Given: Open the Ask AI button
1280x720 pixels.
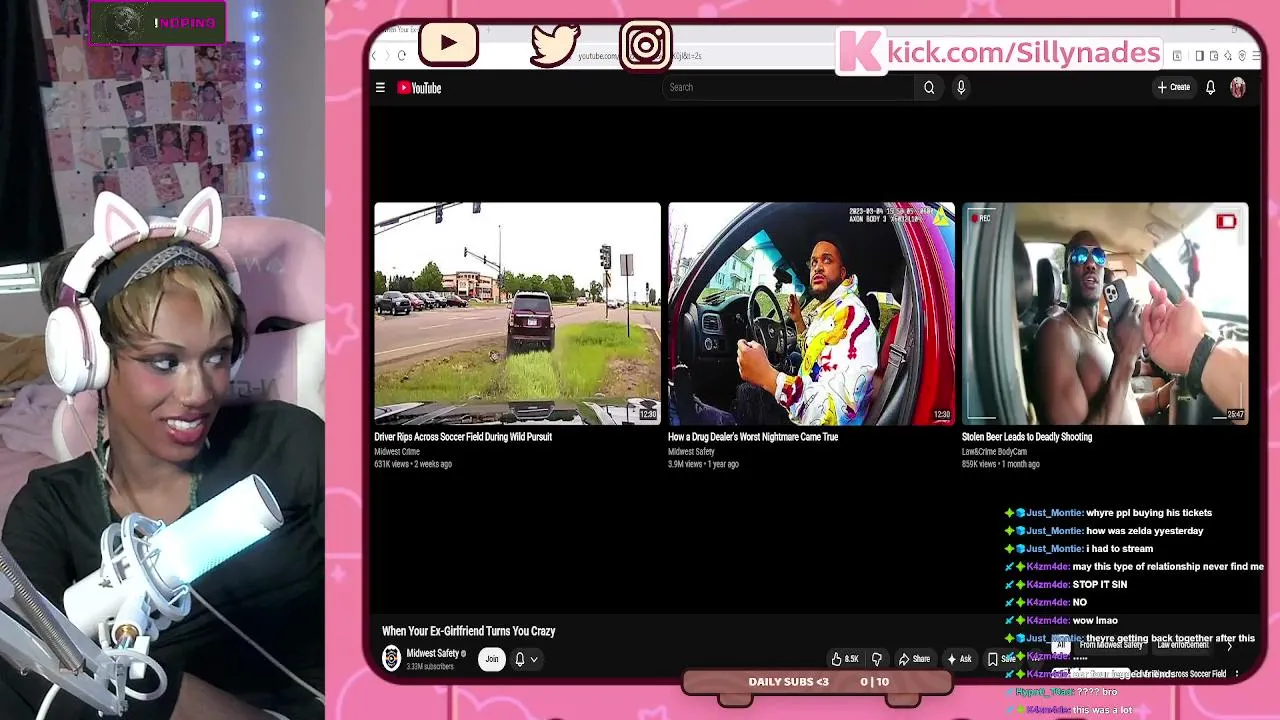Looking at the screenshot, I should coord(959,659).
